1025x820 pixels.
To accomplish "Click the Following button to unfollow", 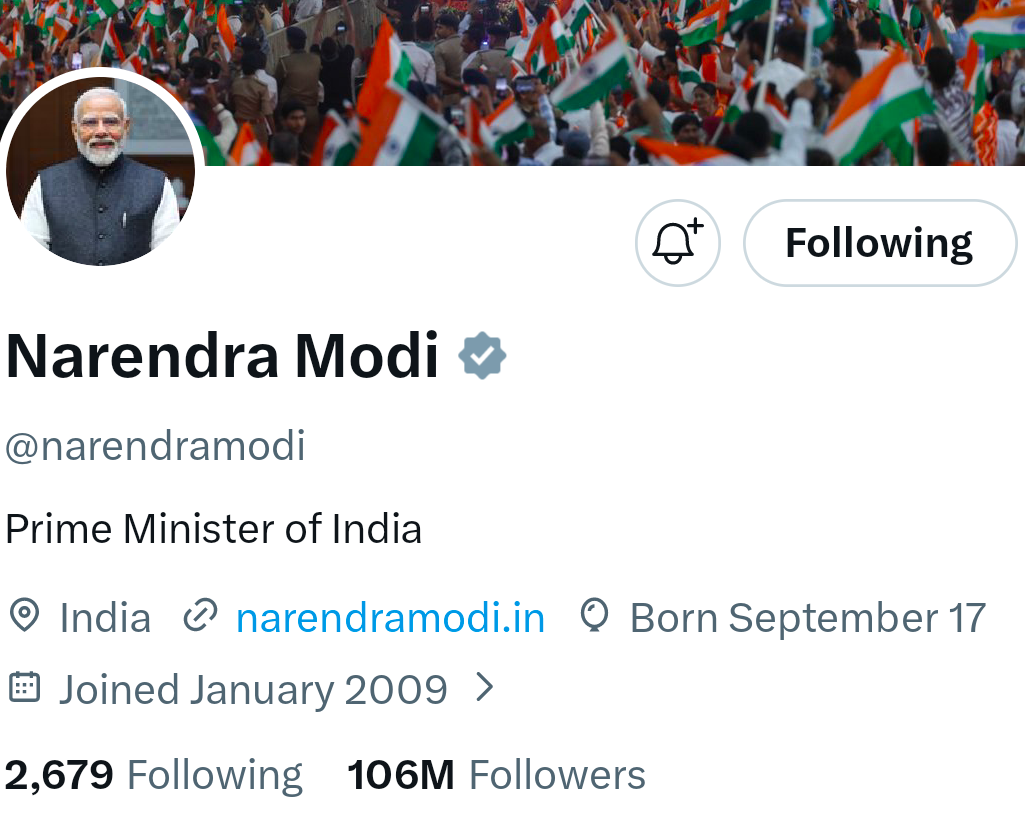I will (x=879, y=243).
